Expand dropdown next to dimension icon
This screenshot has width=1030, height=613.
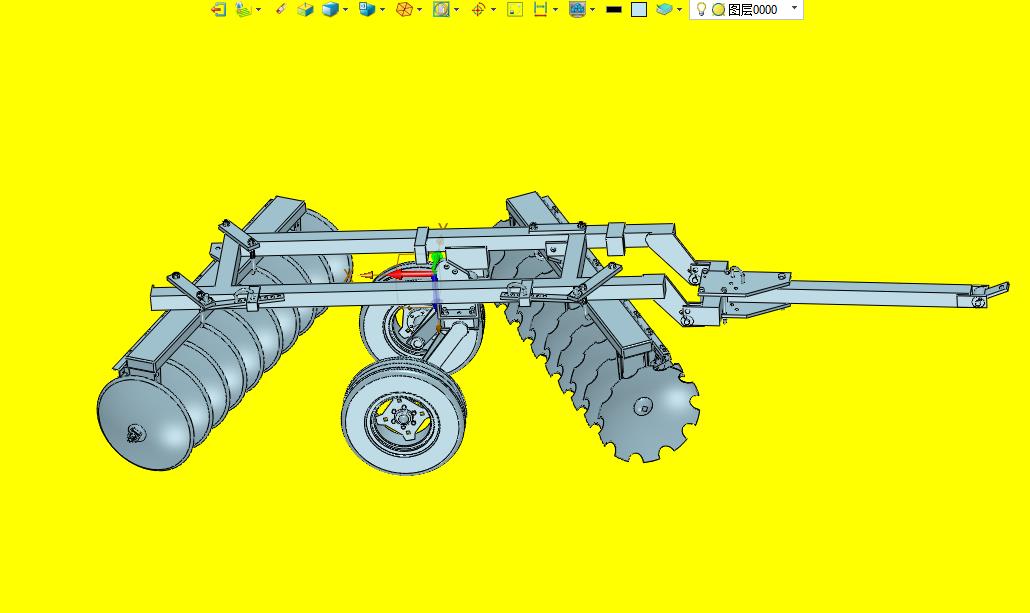555,9
